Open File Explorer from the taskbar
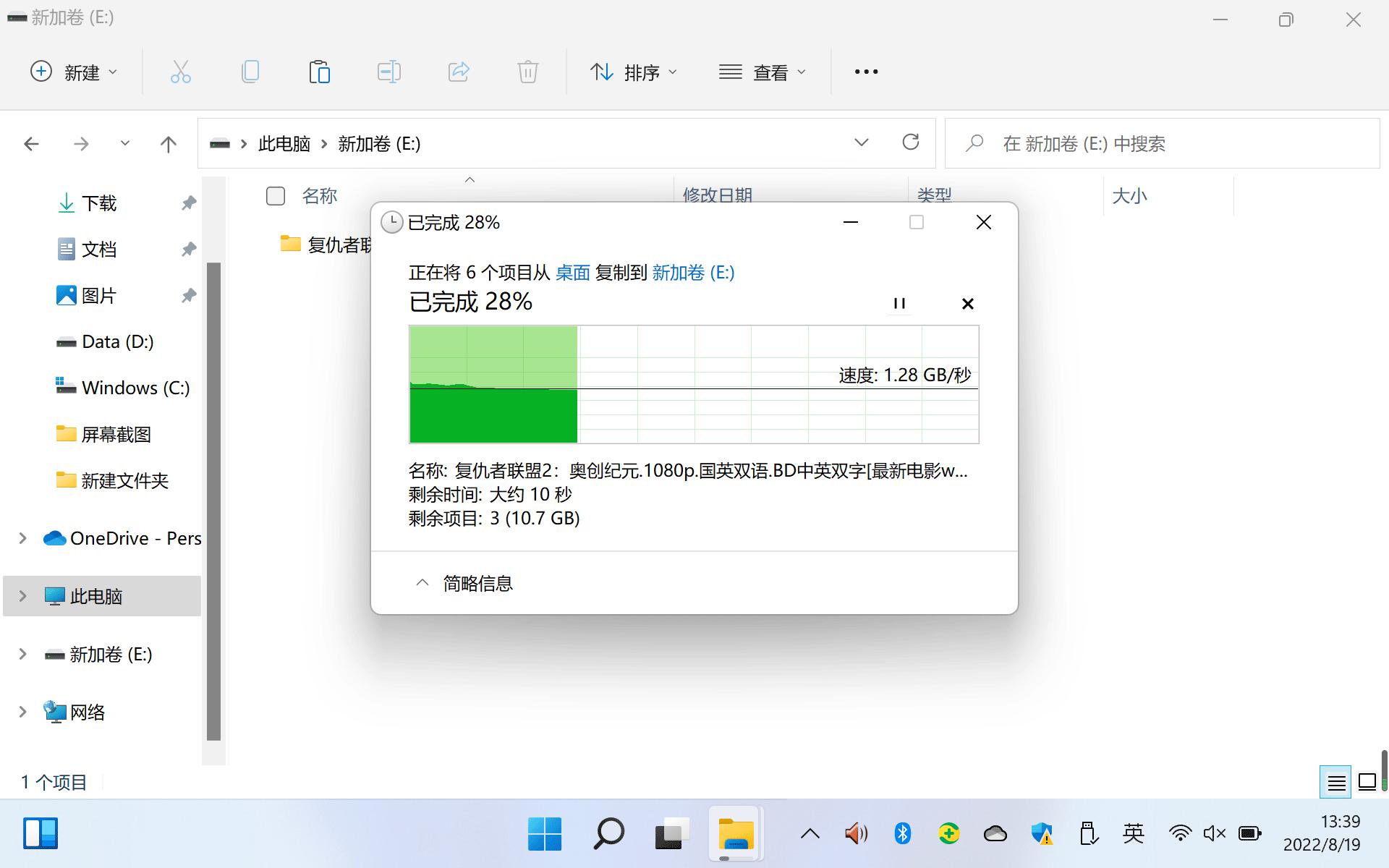The image size is (1389, 868). [735, 833]
